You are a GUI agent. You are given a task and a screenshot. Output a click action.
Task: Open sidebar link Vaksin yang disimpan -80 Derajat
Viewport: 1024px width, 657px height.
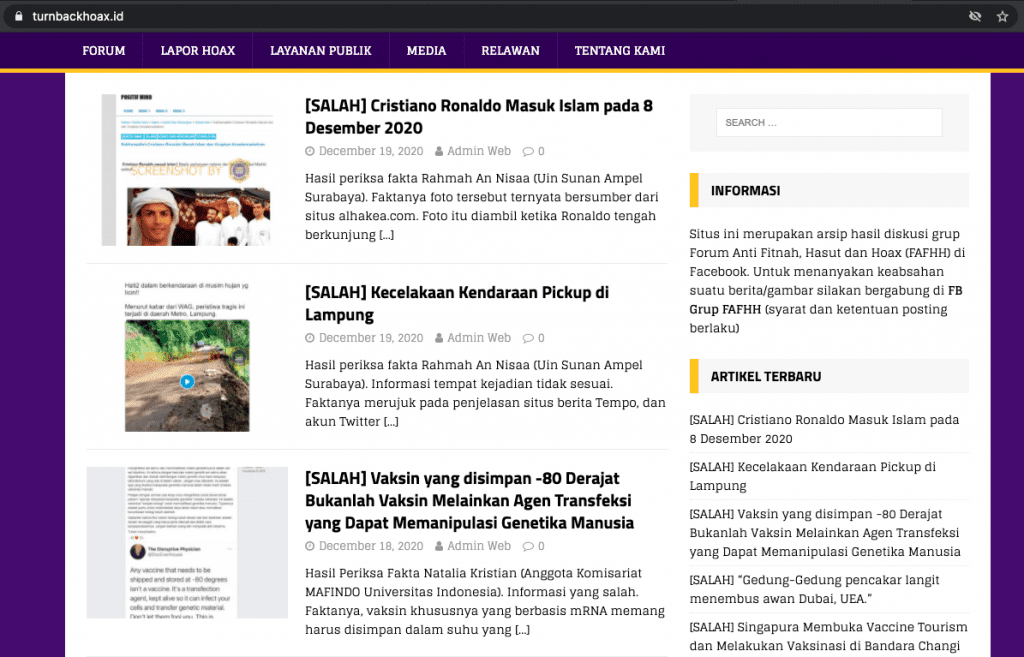825,533
